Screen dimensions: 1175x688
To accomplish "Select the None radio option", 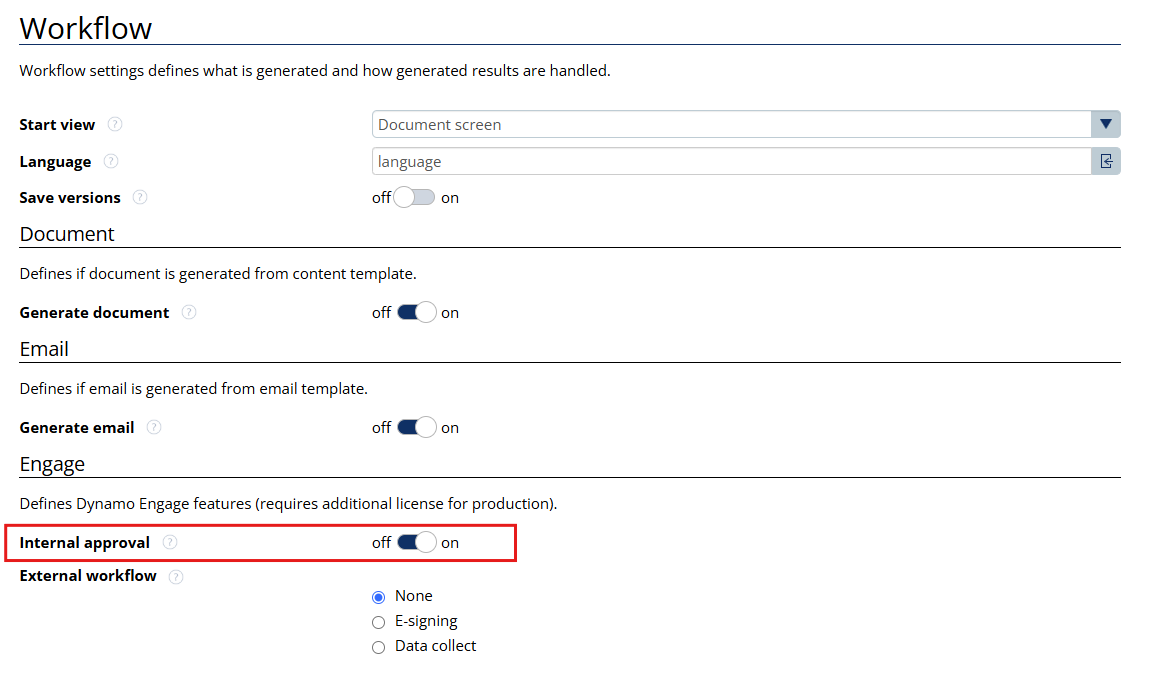I will coord(378,597).
